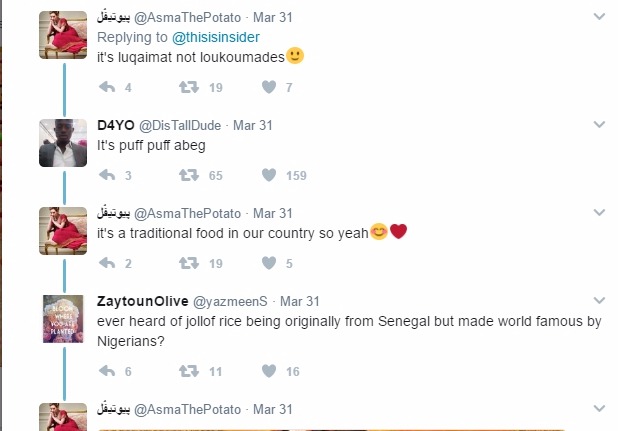Click ZaytounOlive's avatar thumbnail
Viewport: 618px width, 431px height.
[x=62, y=318]
